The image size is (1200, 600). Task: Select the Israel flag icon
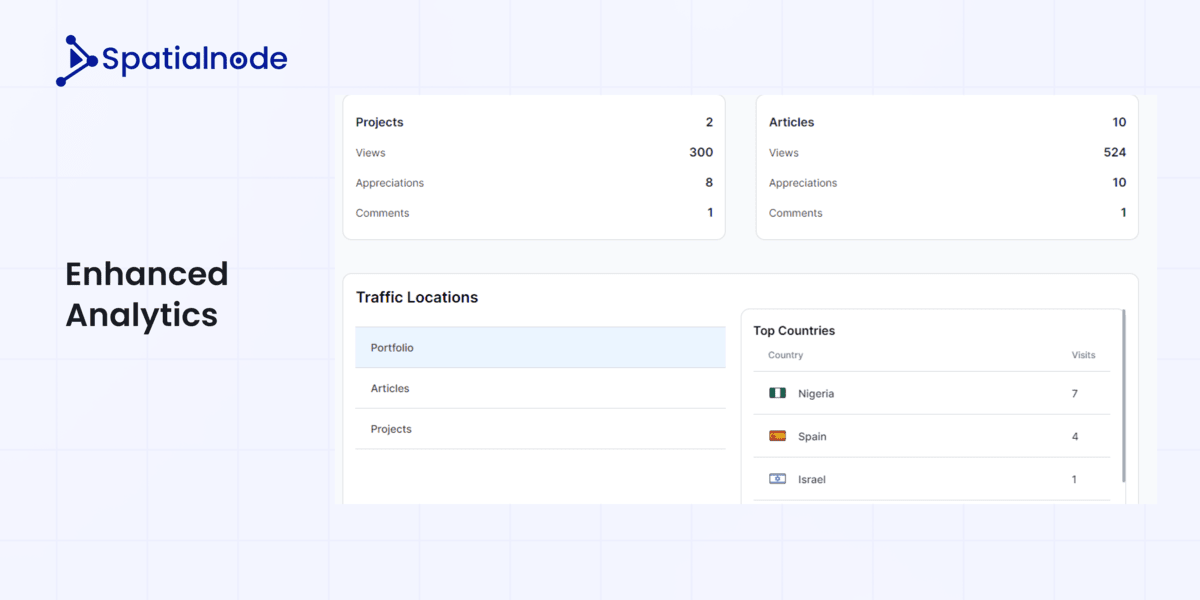coord(777,479)
